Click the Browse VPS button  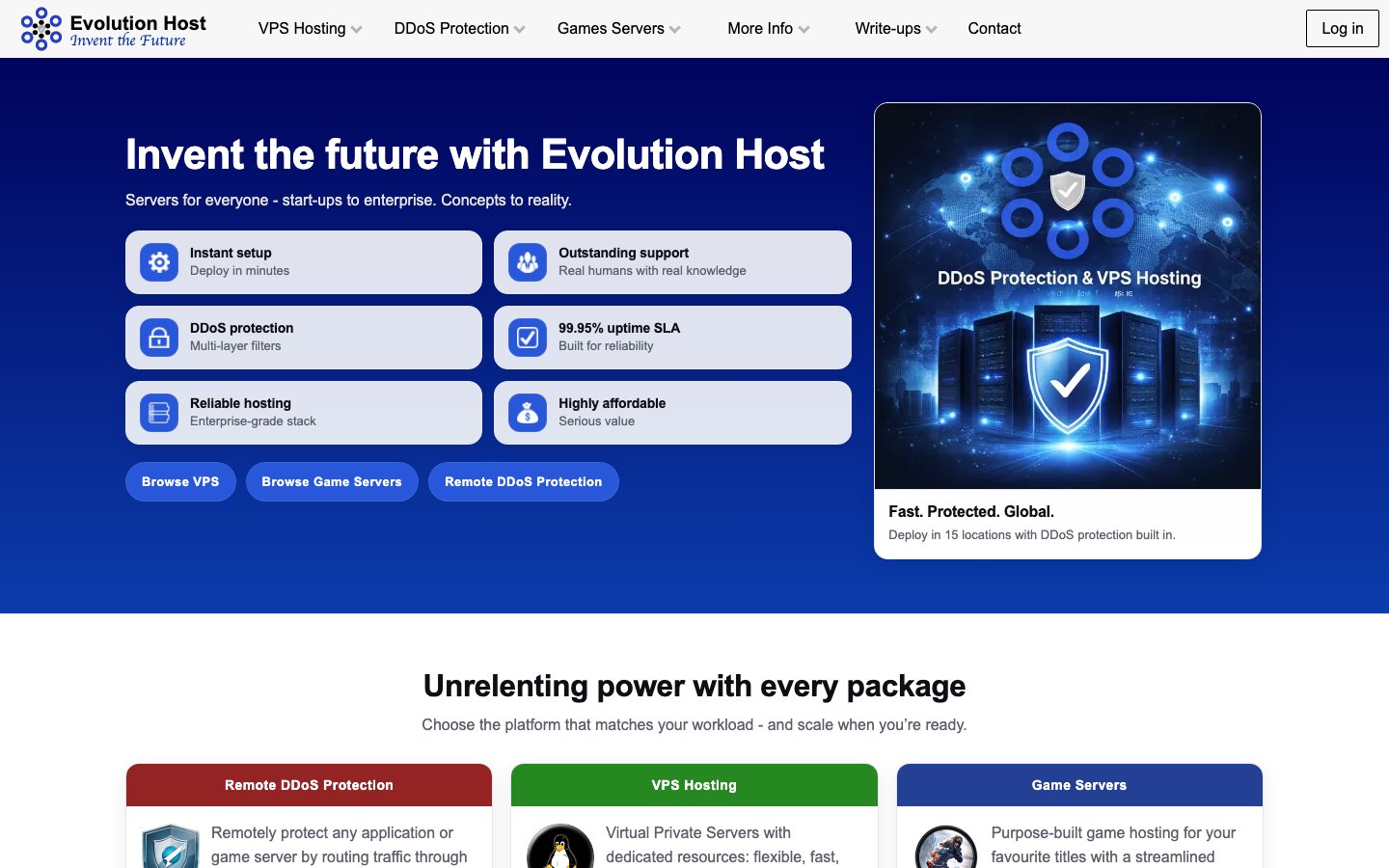click(180, 481)
